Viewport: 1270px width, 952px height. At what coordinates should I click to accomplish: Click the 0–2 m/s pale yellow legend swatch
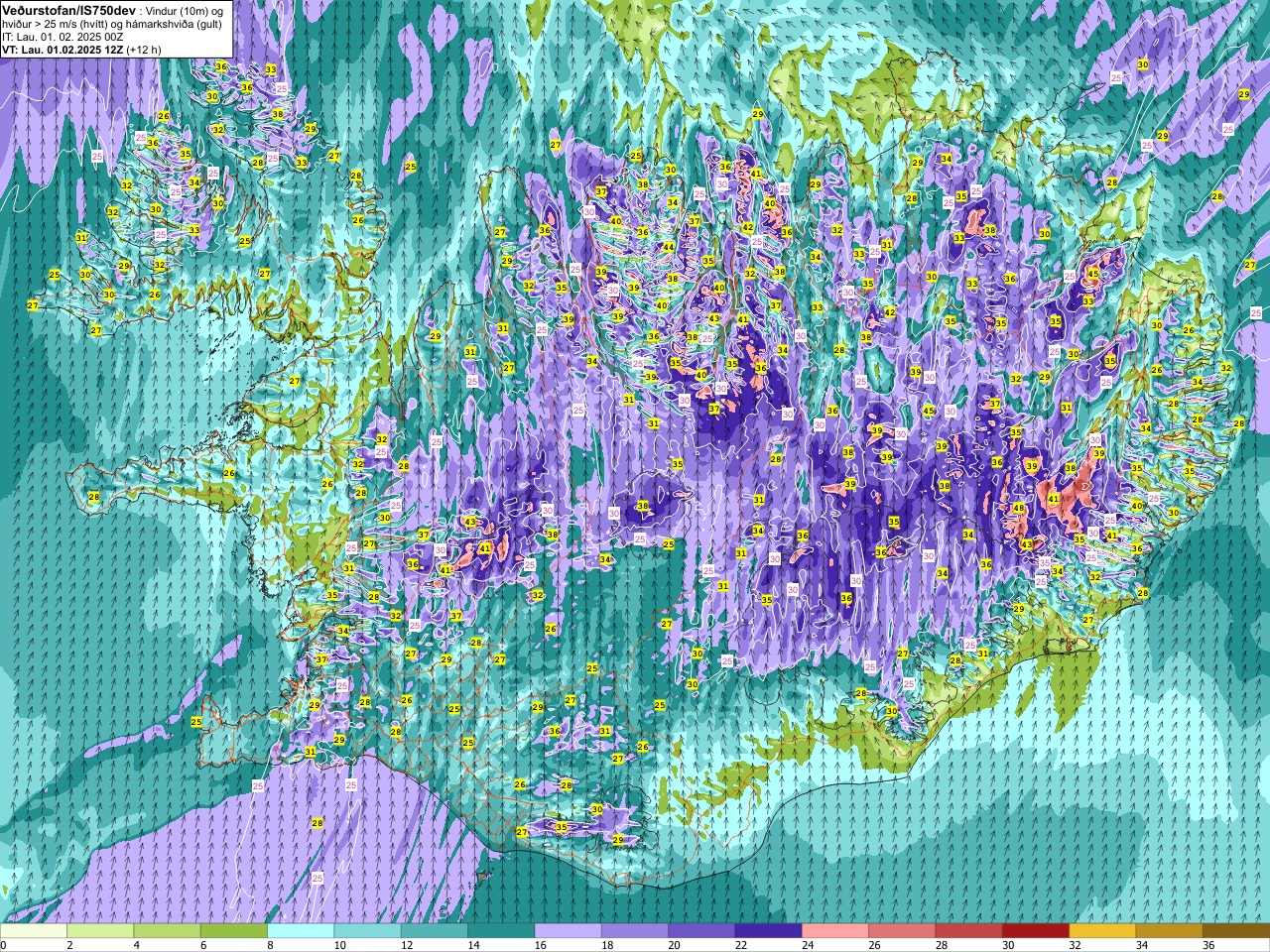(x=34, y=931)
